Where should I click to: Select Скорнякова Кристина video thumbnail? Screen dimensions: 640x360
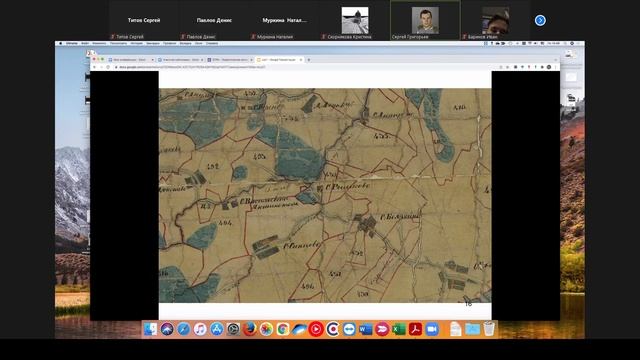(x=355, y=20)
